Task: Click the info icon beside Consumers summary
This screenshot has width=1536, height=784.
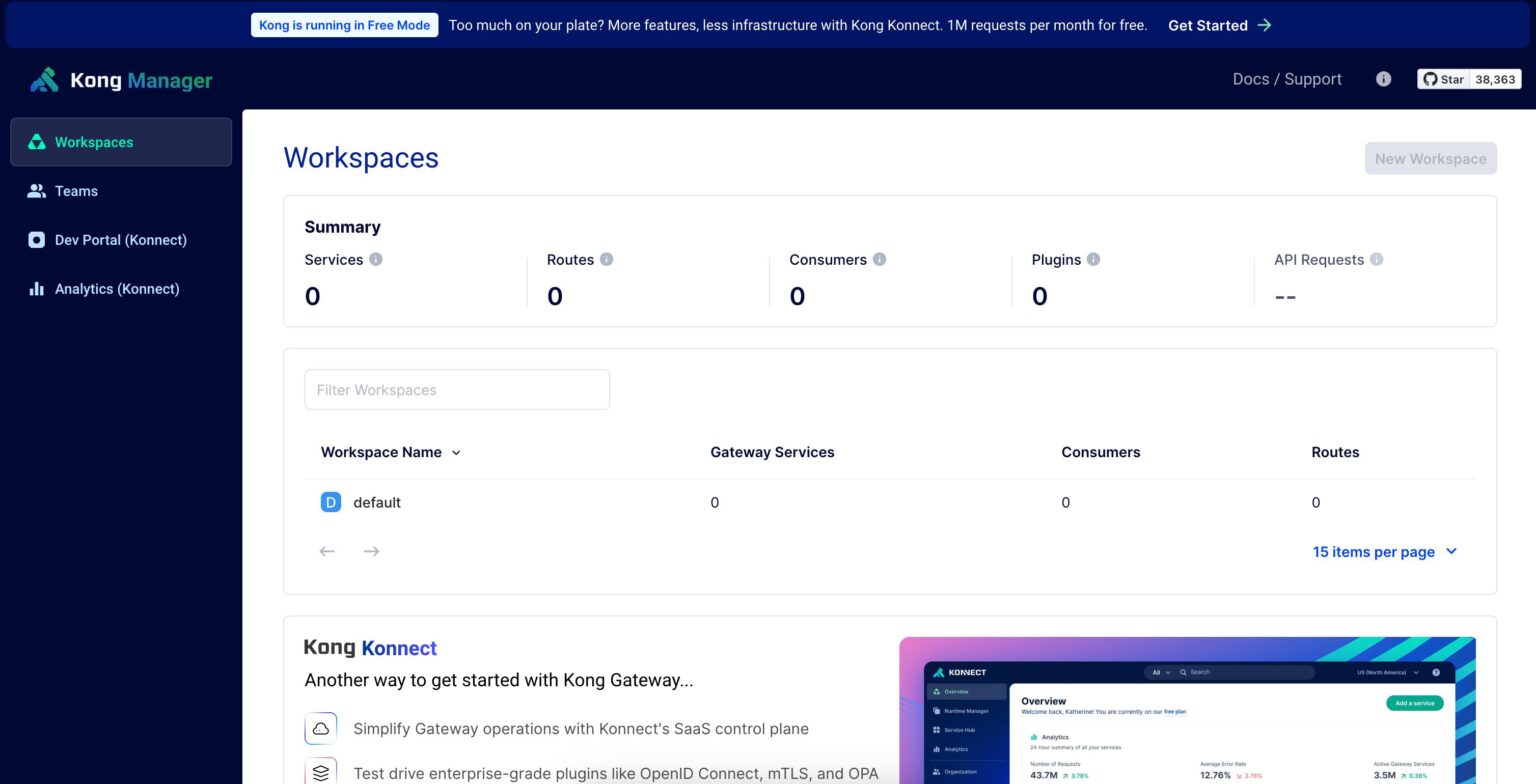Action: [879, 259]
